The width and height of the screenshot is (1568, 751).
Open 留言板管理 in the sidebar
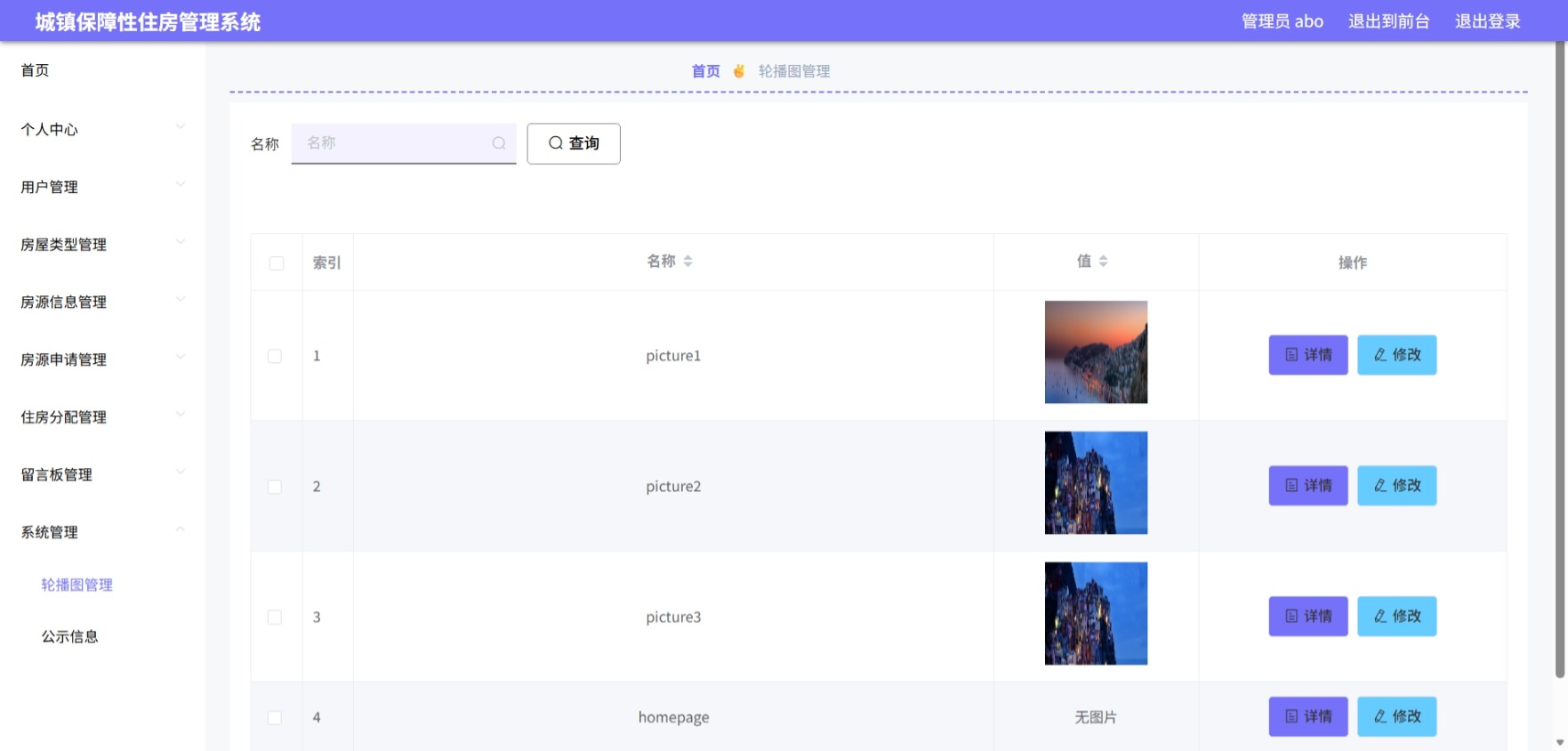tap(102, 474)
